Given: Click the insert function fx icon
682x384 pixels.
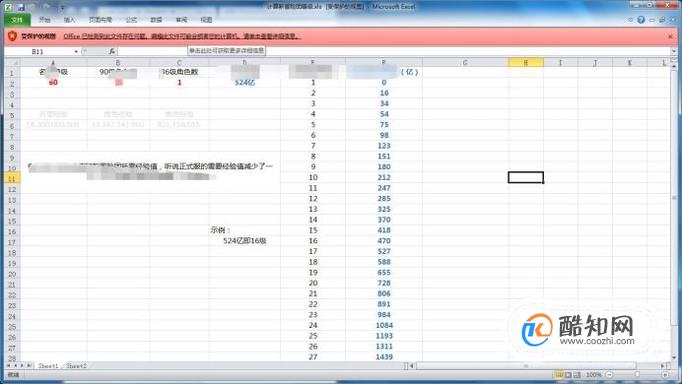Looking at the screenshot, I should 112,51.
